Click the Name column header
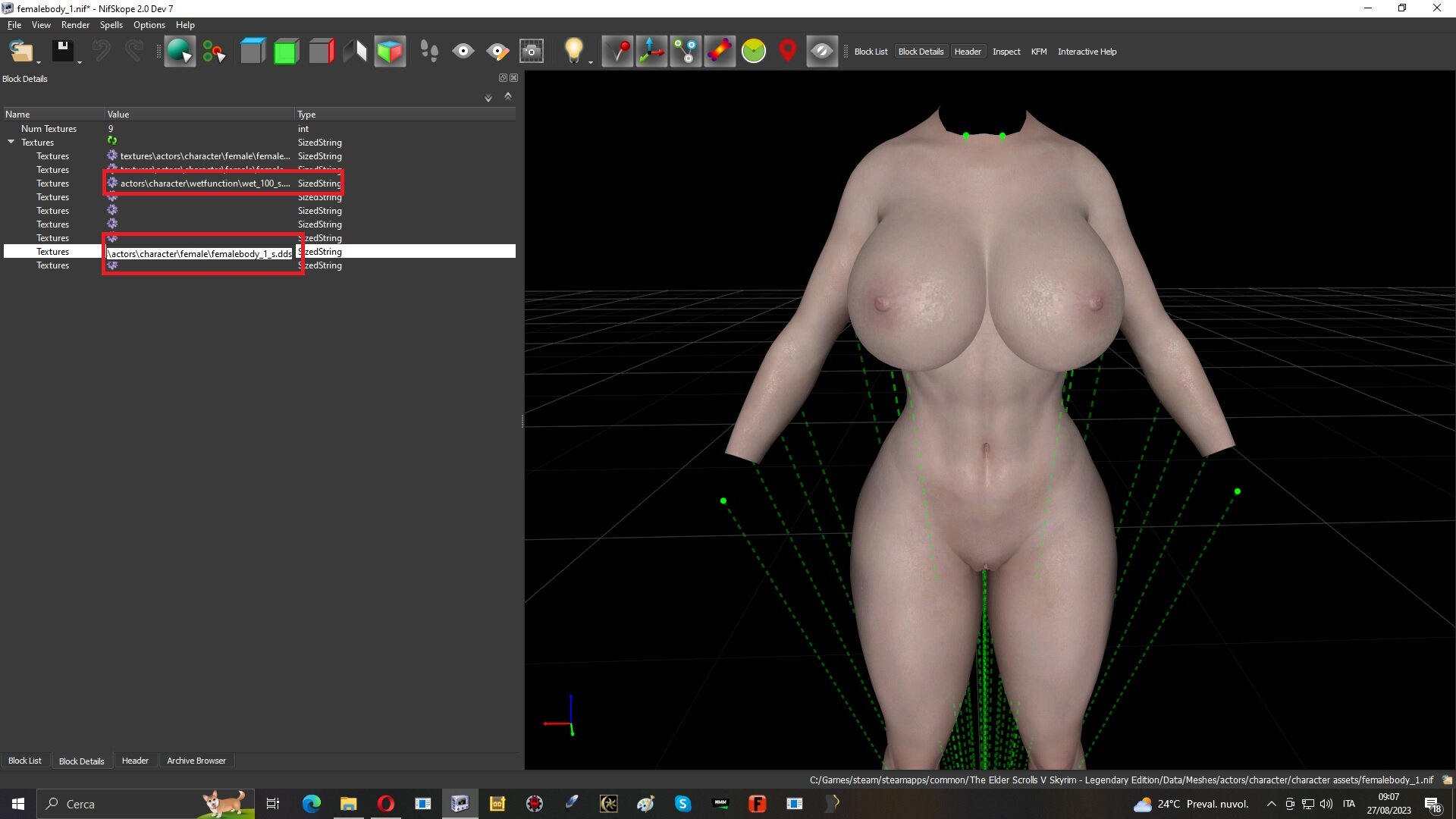Image resolution: width=1456 pixels, height=819 pixels. [54, 115]
